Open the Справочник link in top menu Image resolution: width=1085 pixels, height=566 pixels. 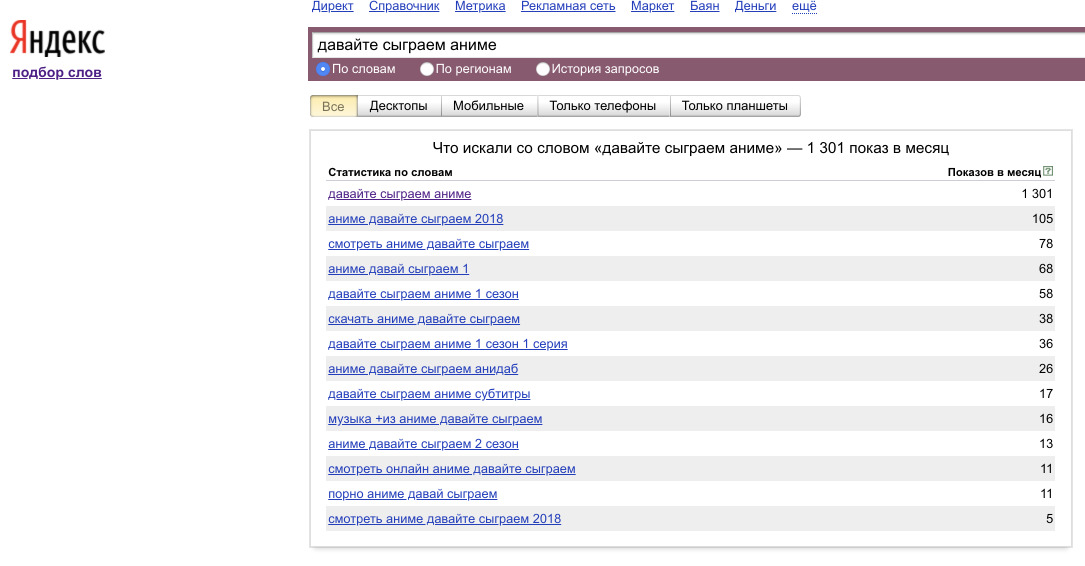(404, 6)
